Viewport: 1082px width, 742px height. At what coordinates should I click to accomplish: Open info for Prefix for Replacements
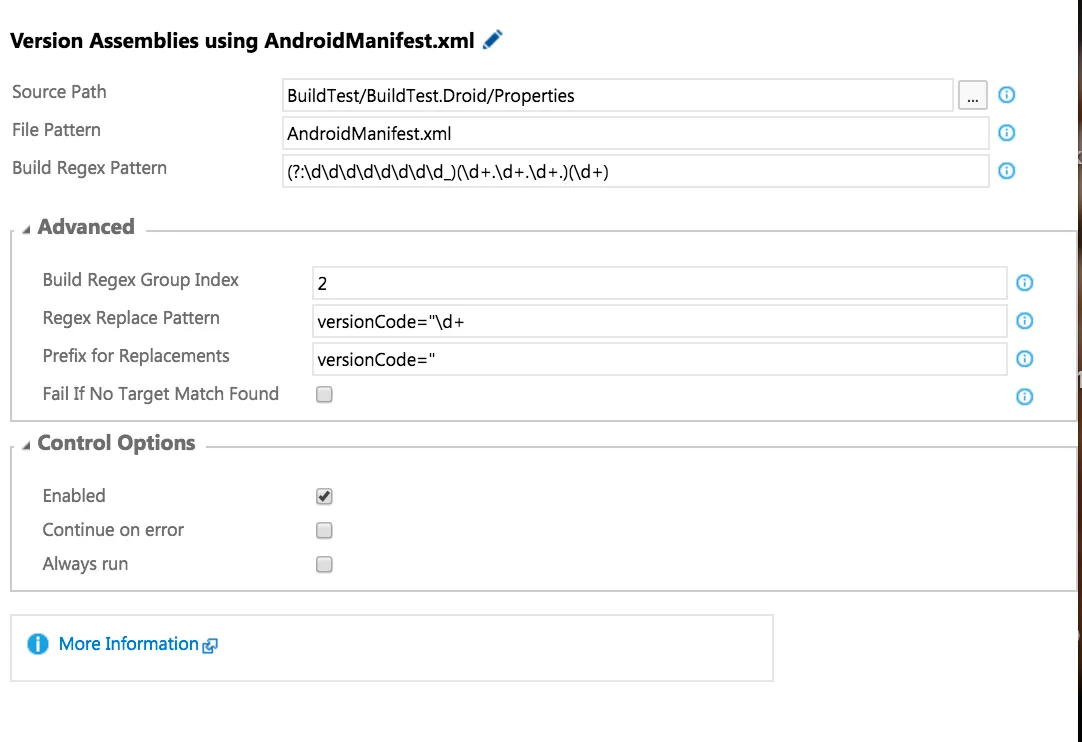point(1024,359)
